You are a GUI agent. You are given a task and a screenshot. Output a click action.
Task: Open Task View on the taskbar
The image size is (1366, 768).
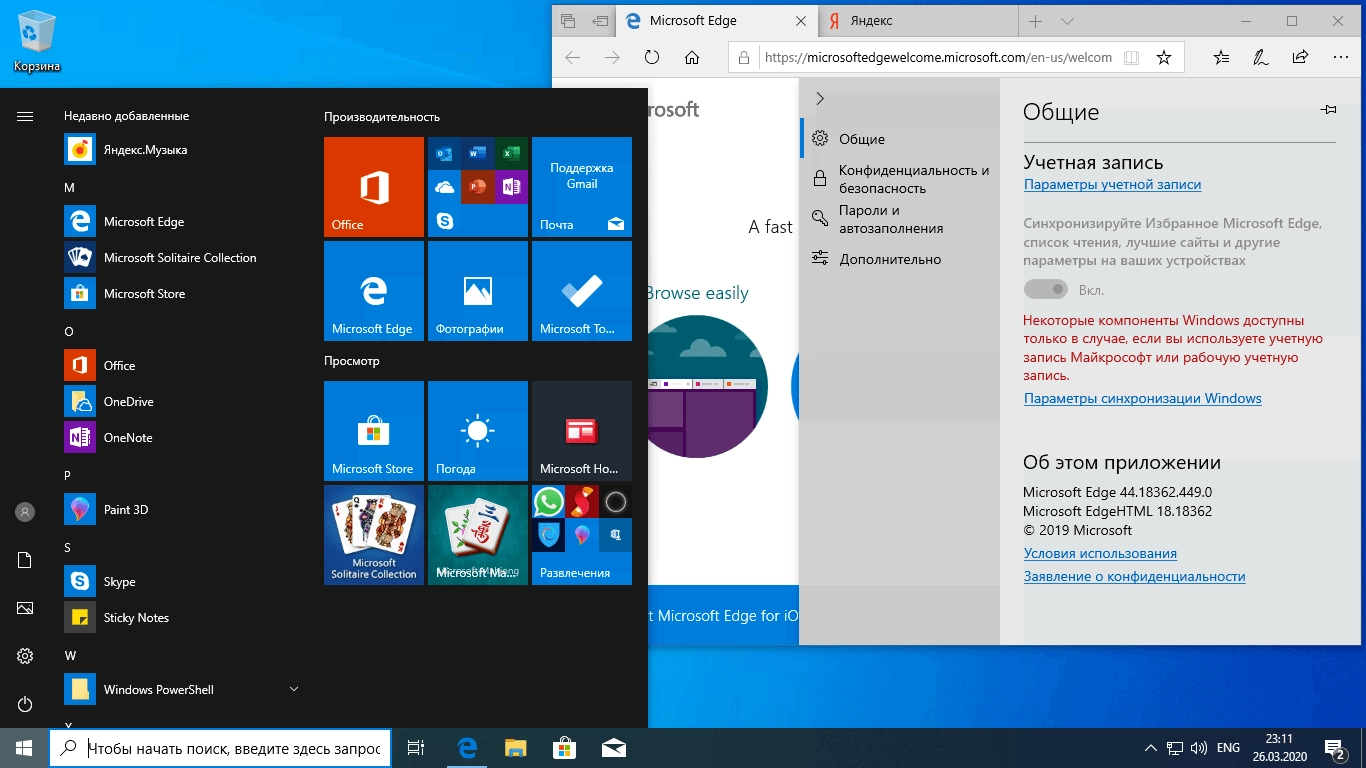[416, 748]
